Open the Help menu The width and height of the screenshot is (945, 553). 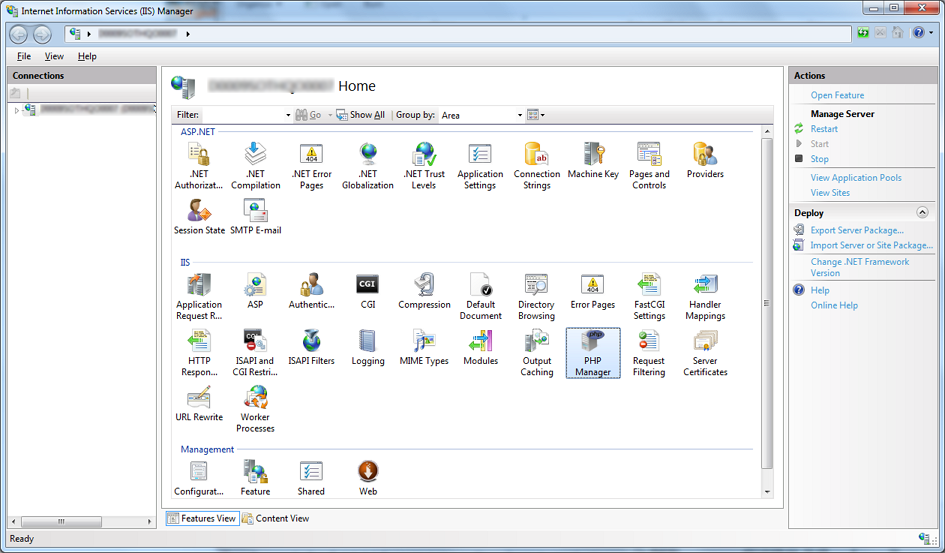87,56
